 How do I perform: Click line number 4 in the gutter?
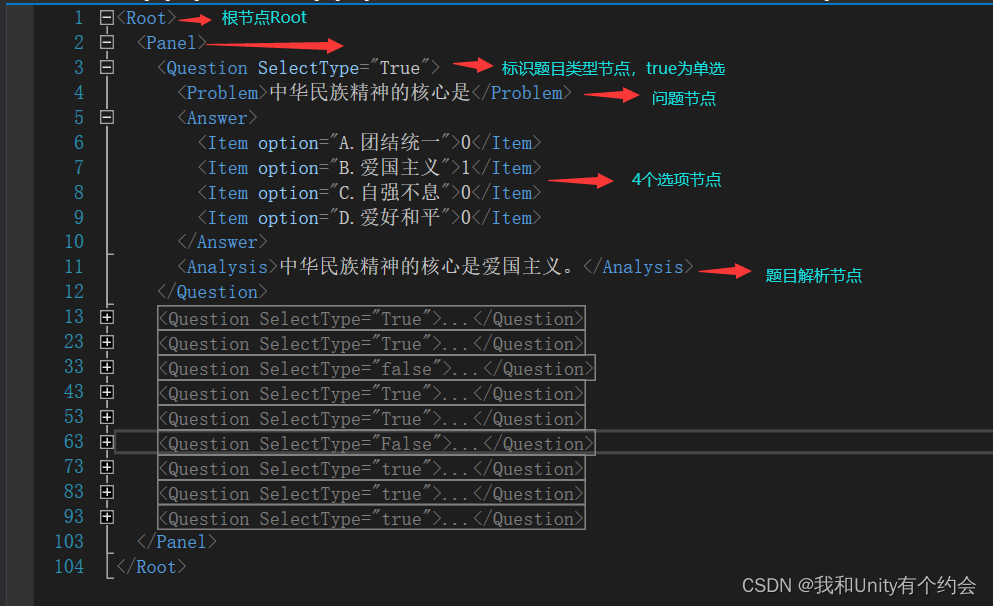(79, 92)
